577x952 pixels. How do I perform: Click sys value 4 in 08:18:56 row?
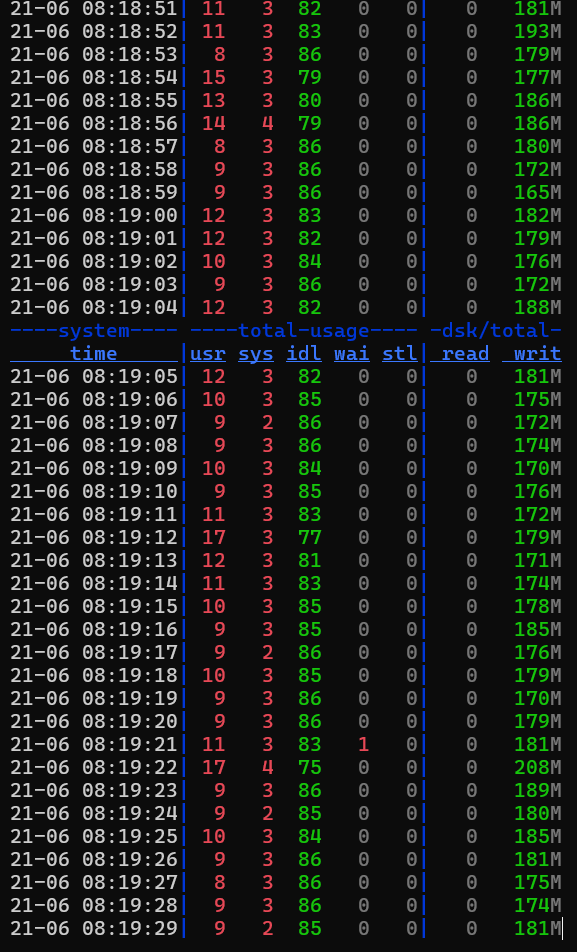click(268, 124)
